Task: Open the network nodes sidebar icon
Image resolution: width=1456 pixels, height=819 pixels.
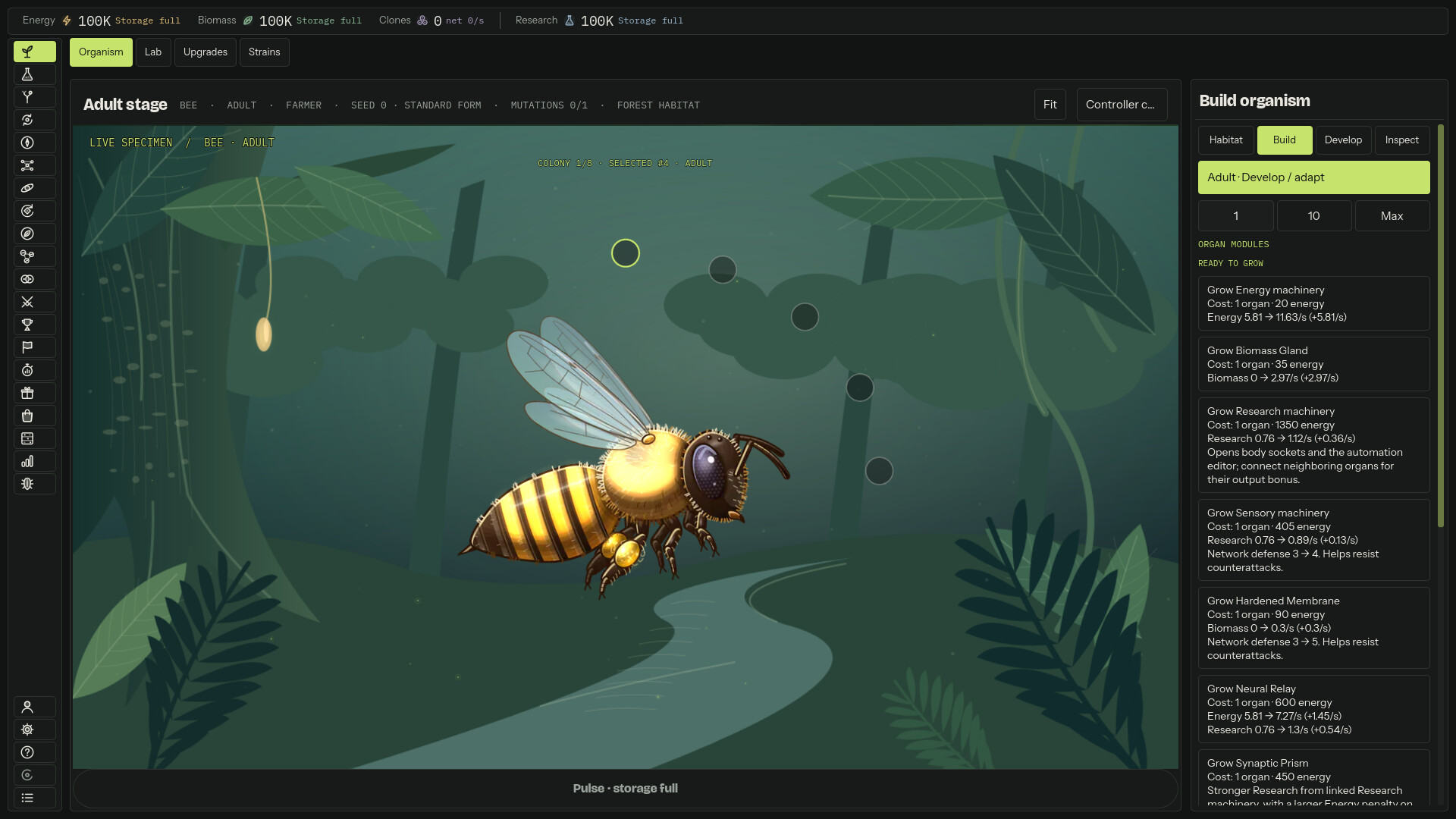Action: pyautogui.click(x=34, y=165)
